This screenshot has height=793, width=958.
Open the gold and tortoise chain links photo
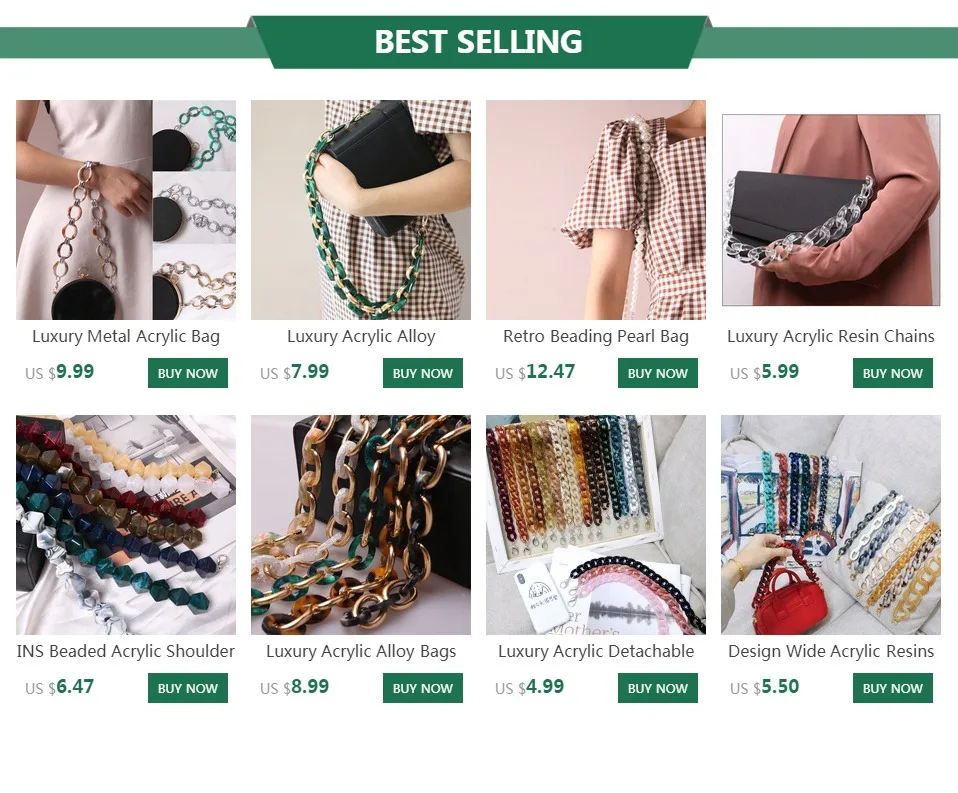coord(361,525)
